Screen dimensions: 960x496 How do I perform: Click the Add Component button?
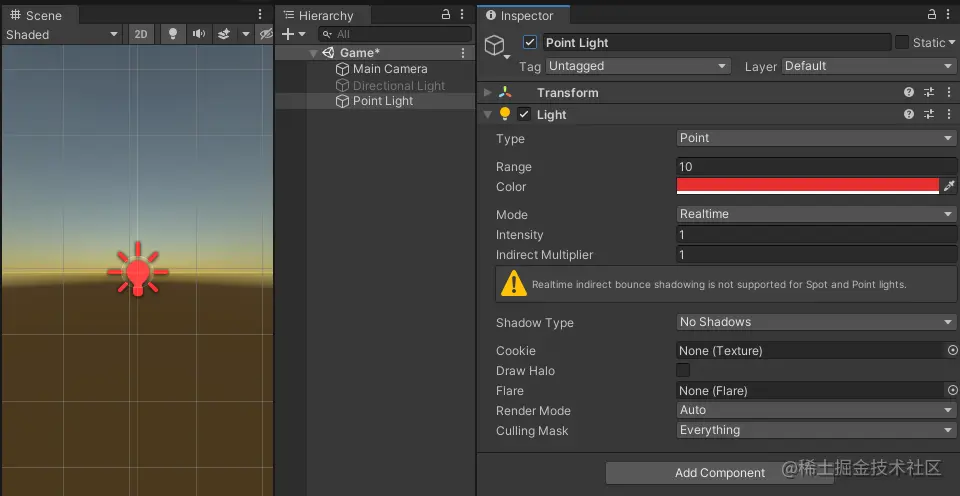pos(719,473)
